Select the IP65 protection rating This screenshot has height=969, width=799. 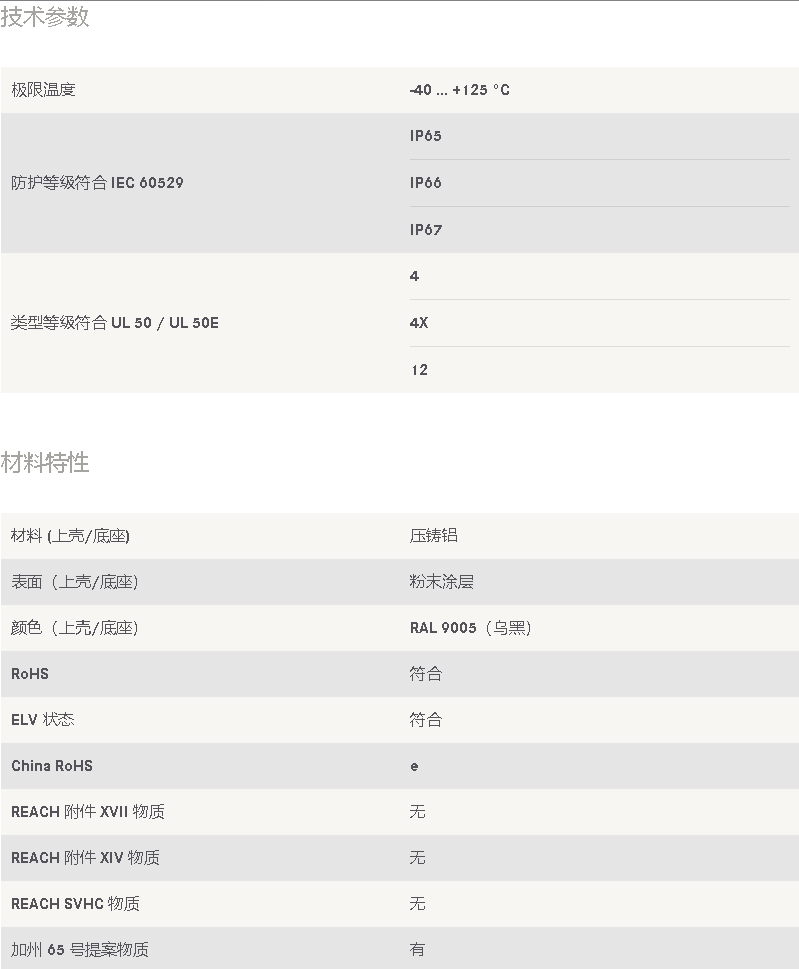point(425,136)
